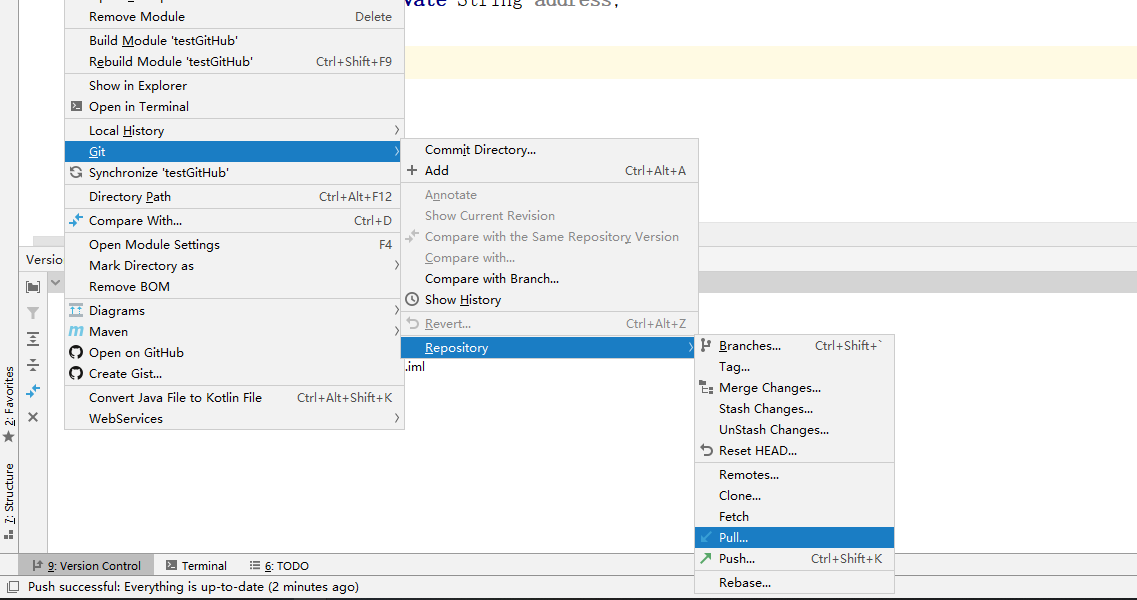1137x600 pixels.
Task: Expand the WebServices submenu arrow
Action: [x=397, y=418]
